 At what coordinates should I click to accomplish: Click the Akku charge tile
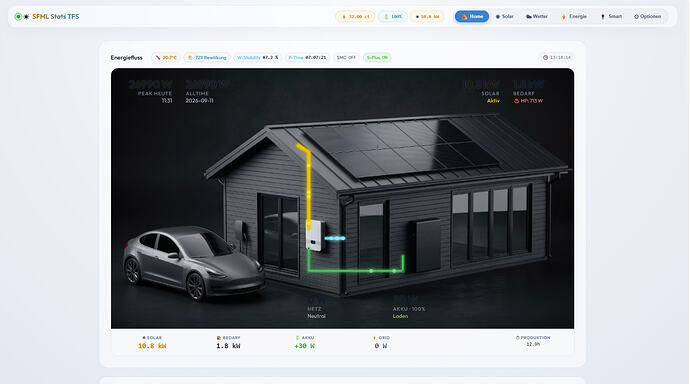305,343
